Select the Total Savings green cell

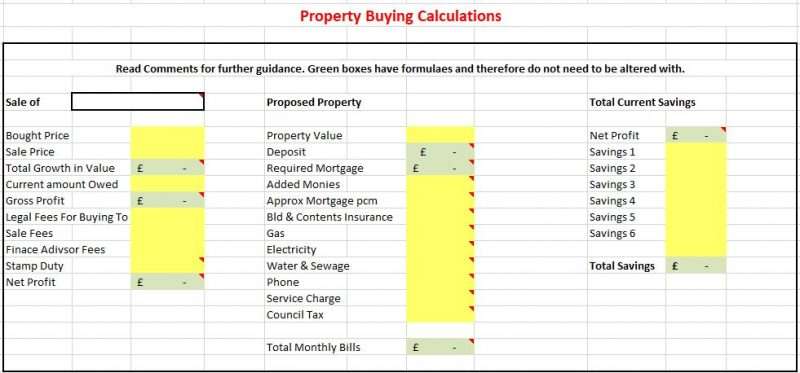tap(696, 266)
